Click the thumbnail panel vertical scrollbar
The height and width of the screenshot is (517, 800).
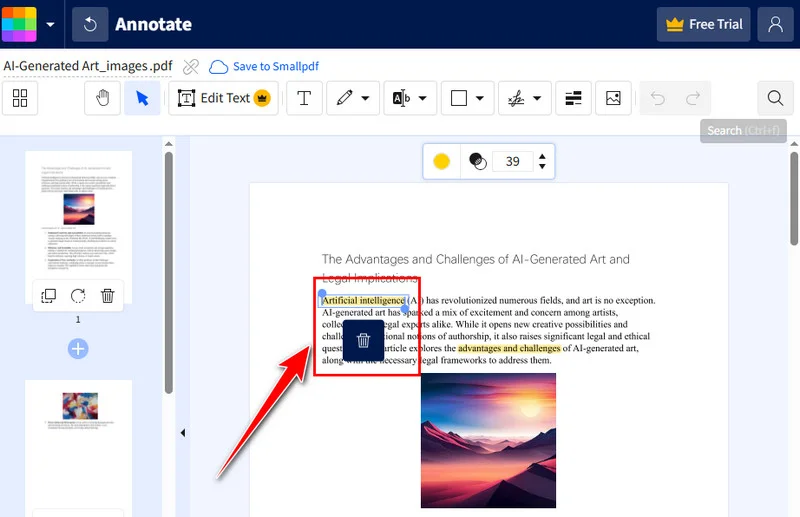(168, 273)
